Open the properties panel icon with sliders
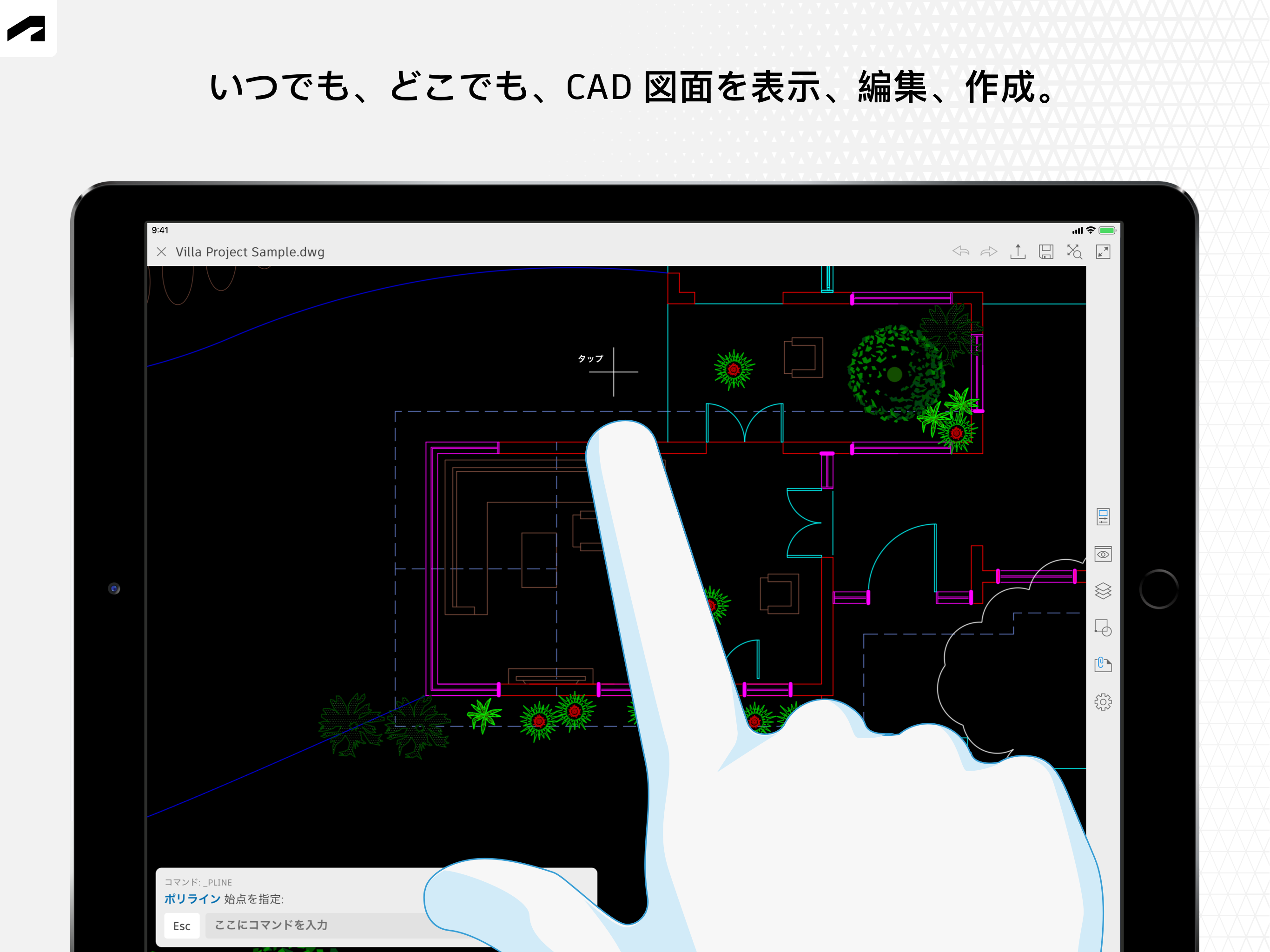Viewport: 1270px width, 952px height. 1103,517
